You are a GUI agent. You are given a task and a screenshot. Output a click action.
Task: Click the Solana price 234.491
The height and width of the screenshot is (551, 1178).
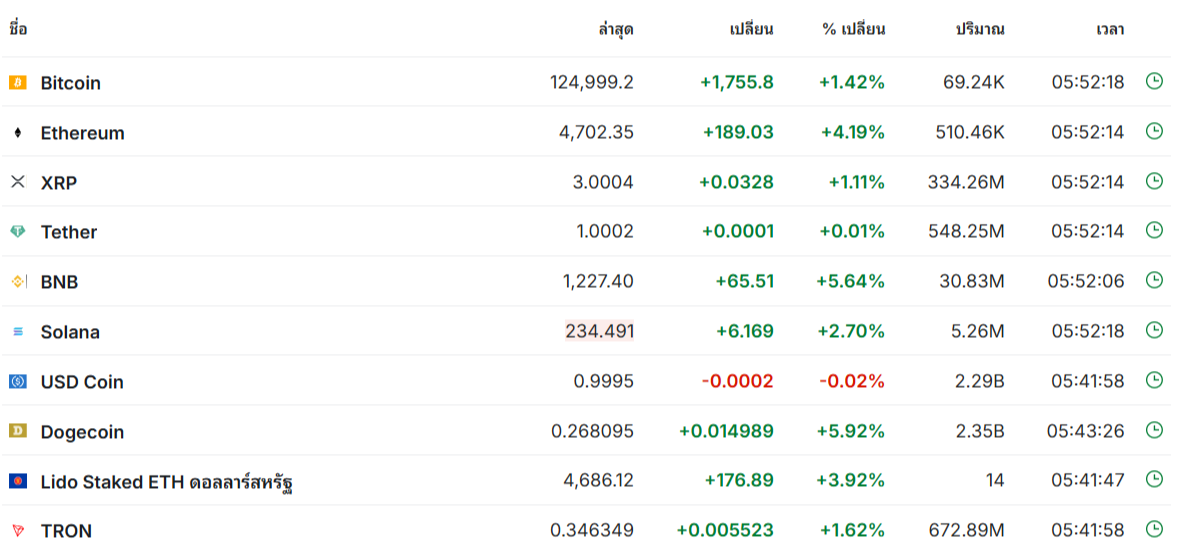tap(599, 331)
